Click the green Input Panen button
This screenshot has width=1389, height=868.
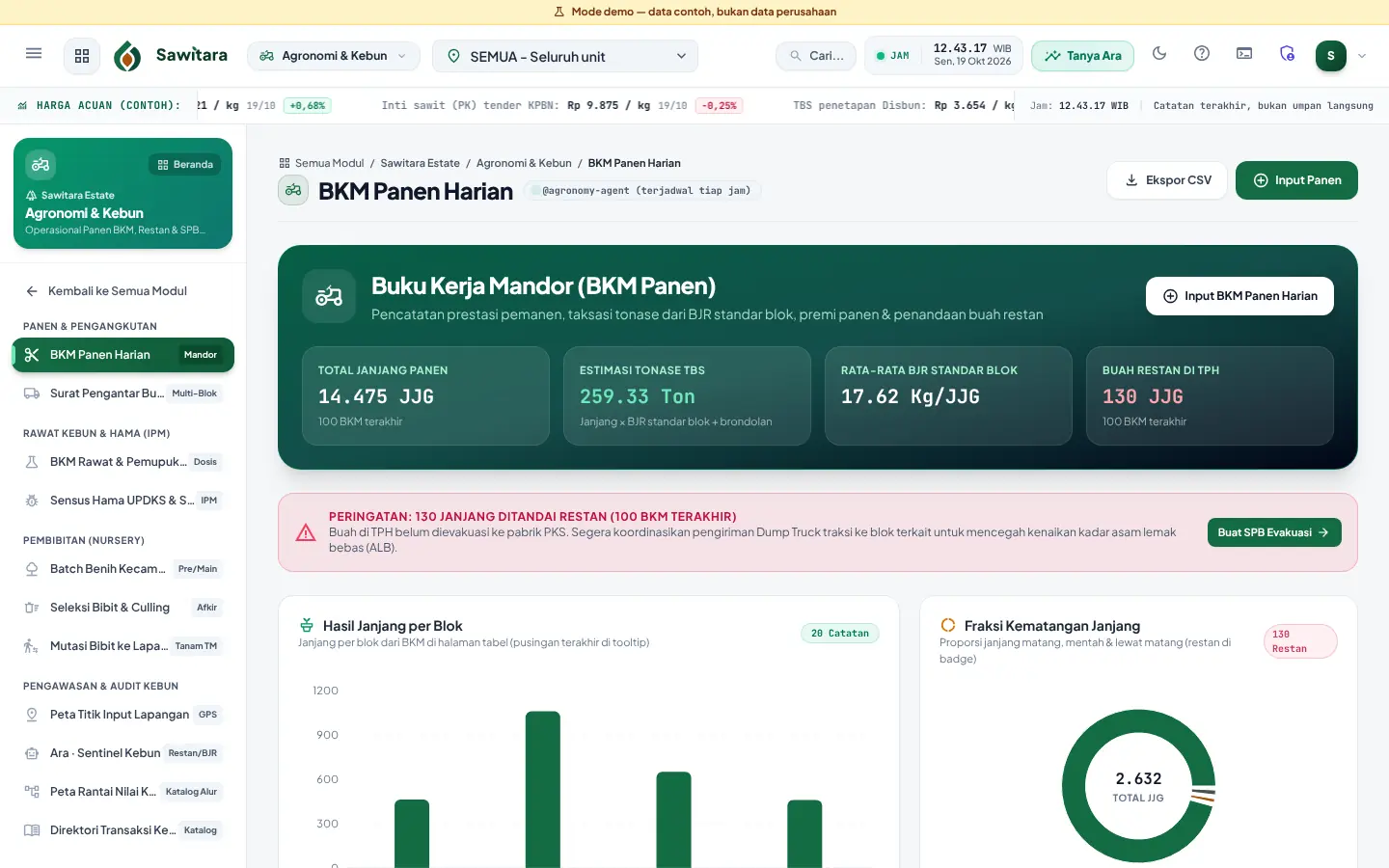(1296, 180)
